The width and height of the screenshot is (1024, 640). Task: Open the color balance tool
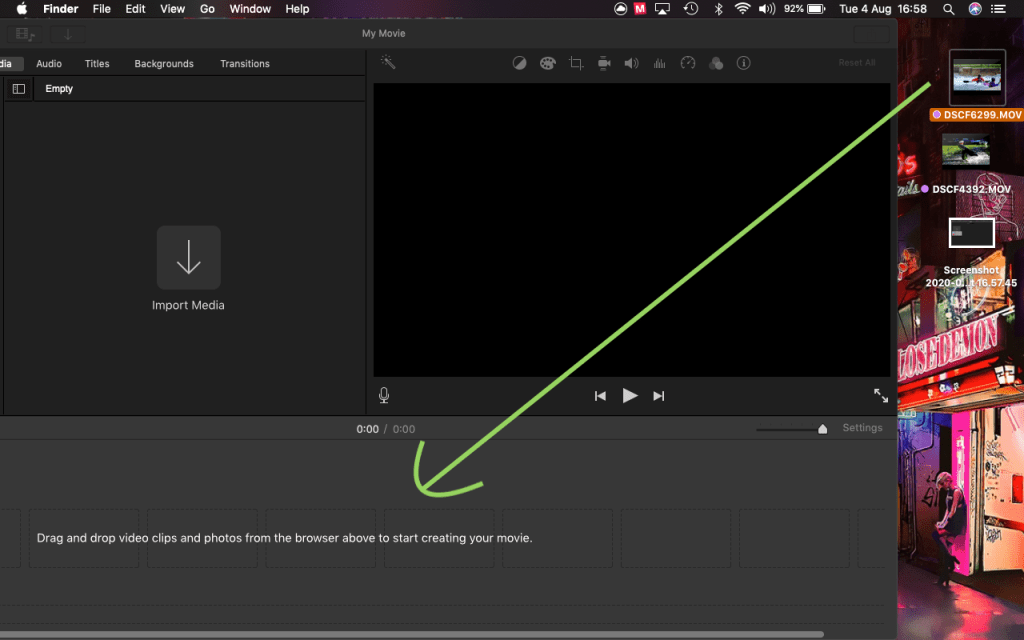pyautogui.click(x=519, y=63)
